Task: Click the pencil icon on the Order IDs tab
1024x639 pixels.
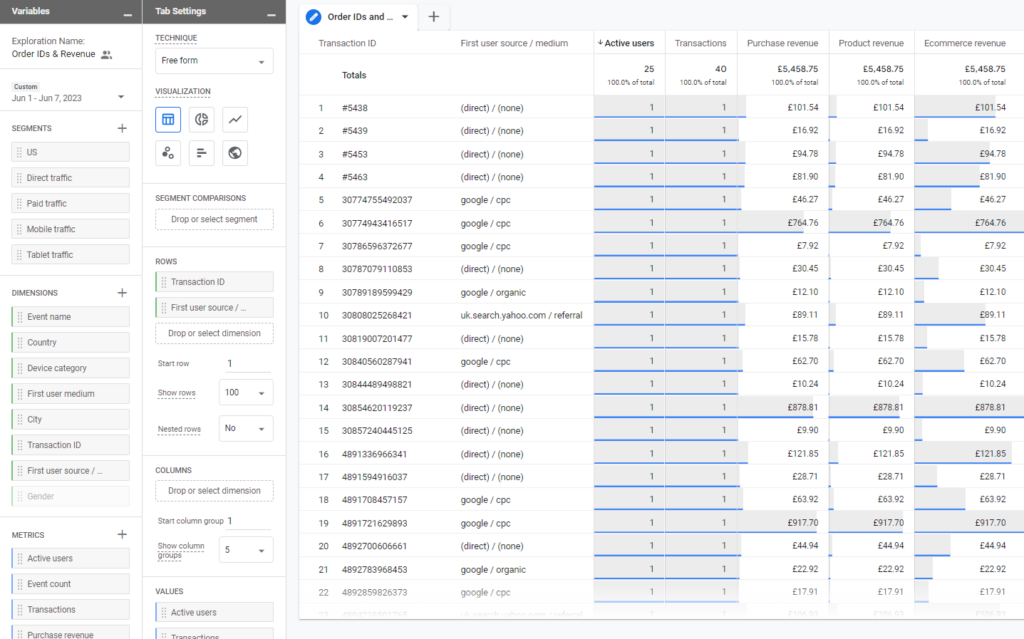Action: coord(313,17)
